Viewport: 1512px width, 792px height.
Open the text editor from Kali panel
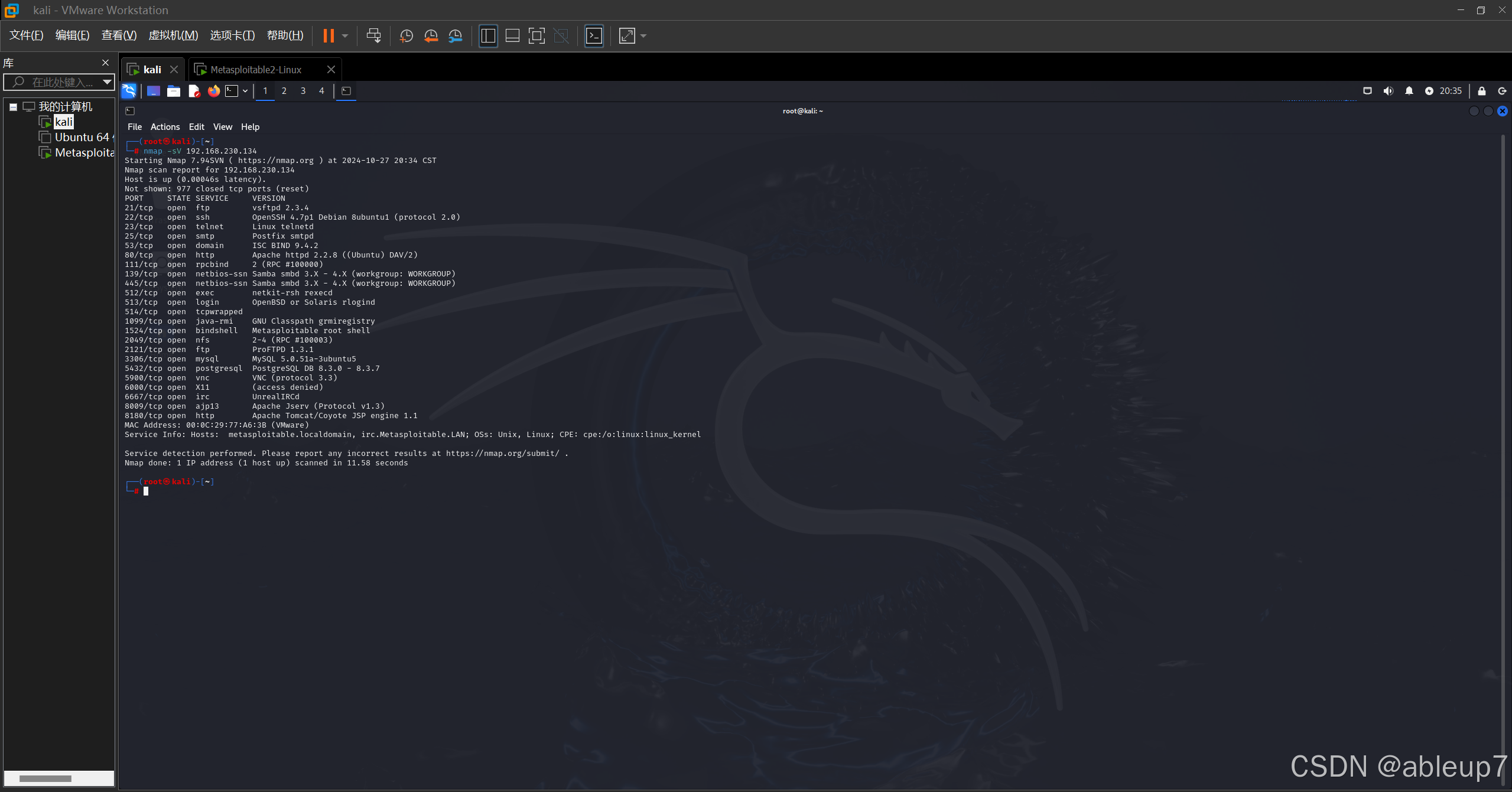[194, 91]
